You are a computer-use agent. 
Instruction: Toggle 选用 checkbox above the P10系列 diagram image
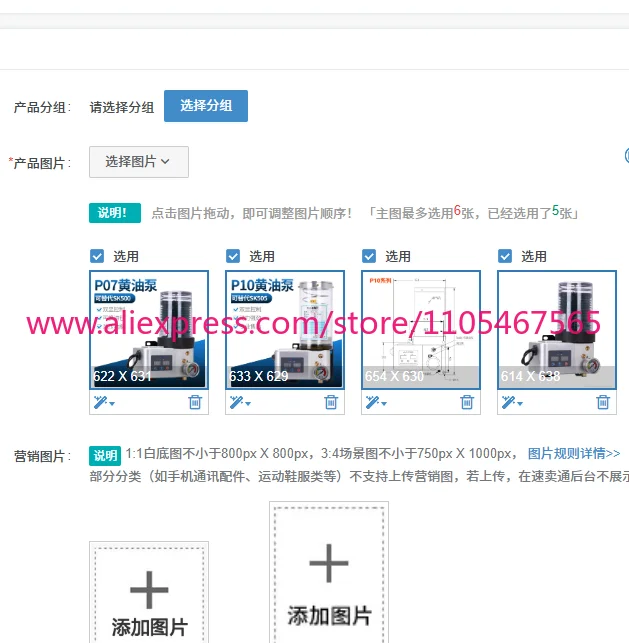click(369, 256)
